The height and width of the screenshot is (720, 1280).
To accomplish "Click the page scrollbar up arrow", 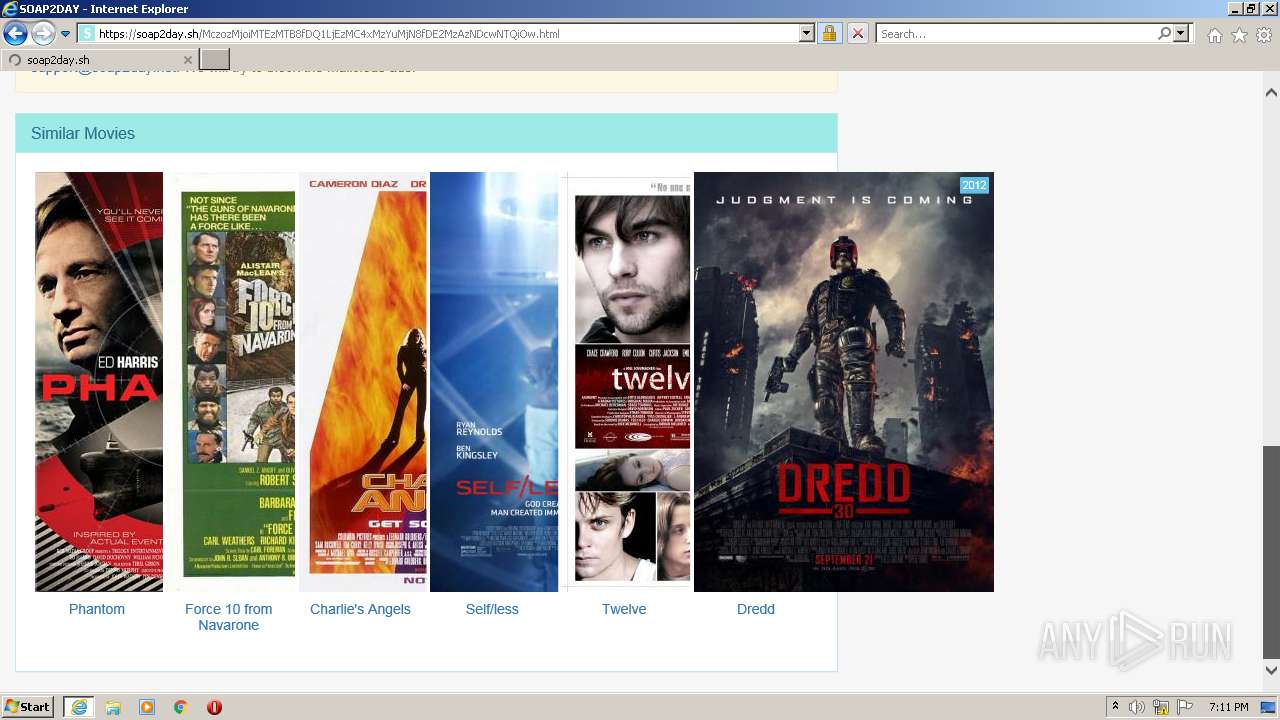I will [1271, 92].
